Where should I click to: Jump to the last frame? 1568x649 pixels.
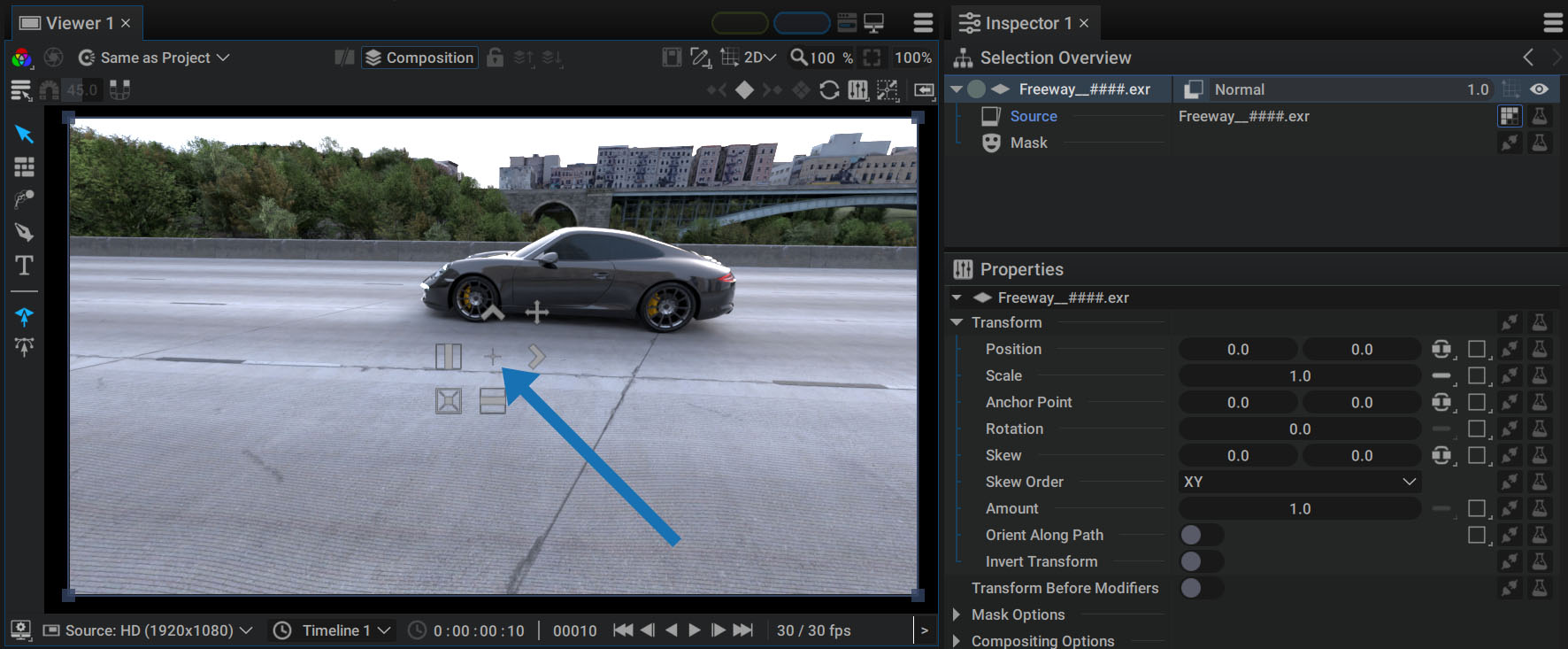(x=743, y=630)
